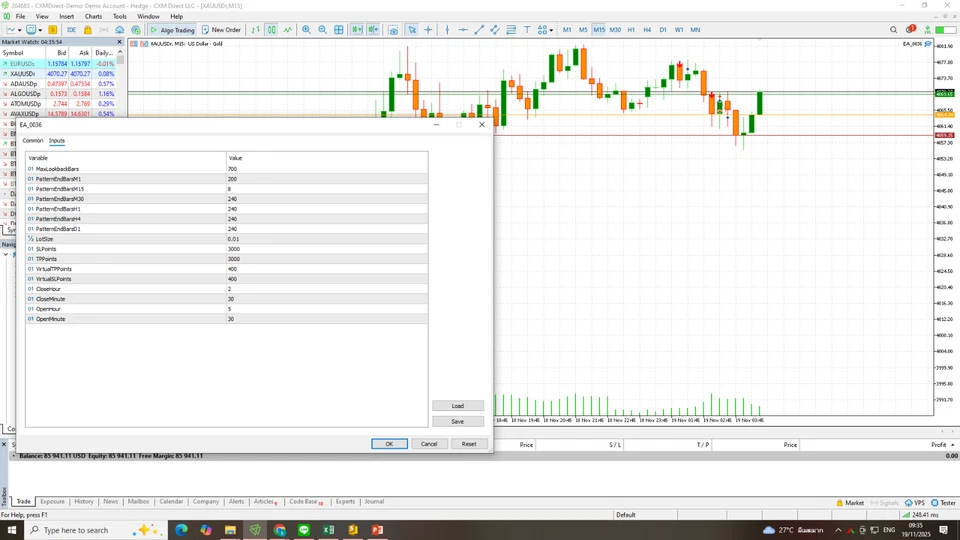Click the New Order button
This screenshot has width=960, height=540.
(221, 29)
